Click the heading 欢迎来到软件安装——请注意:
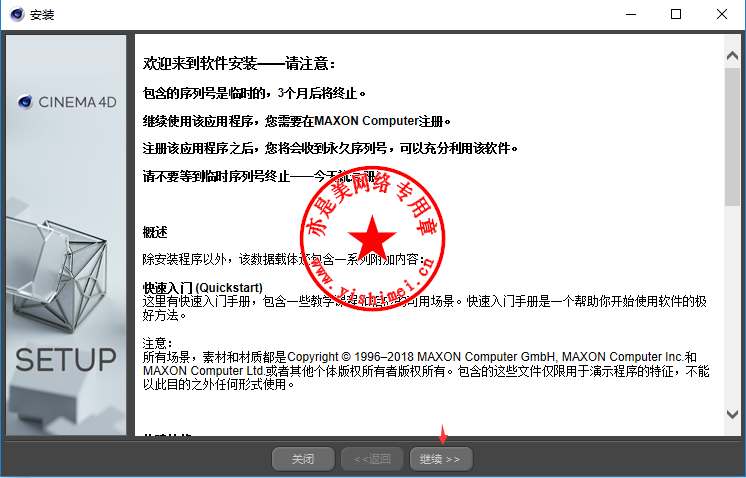746x478 pixels. pos(239,63)
